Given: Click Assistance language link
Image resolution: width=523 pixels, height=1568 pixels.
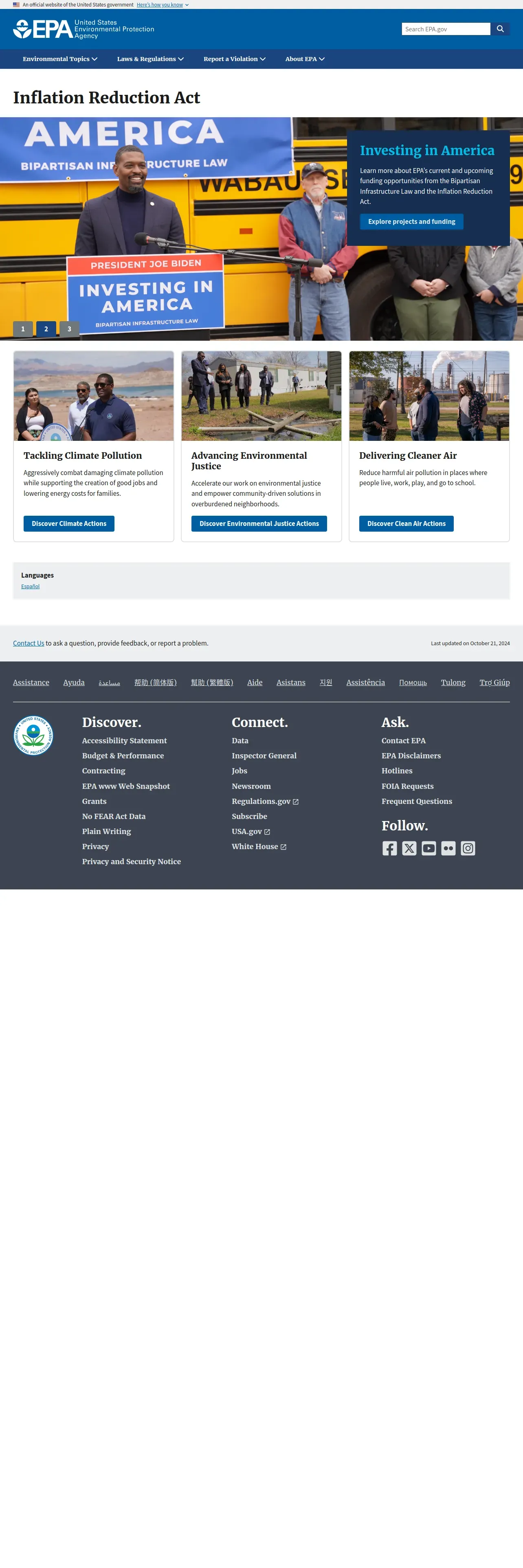Looking at the screenshot, I should [31, 682].
